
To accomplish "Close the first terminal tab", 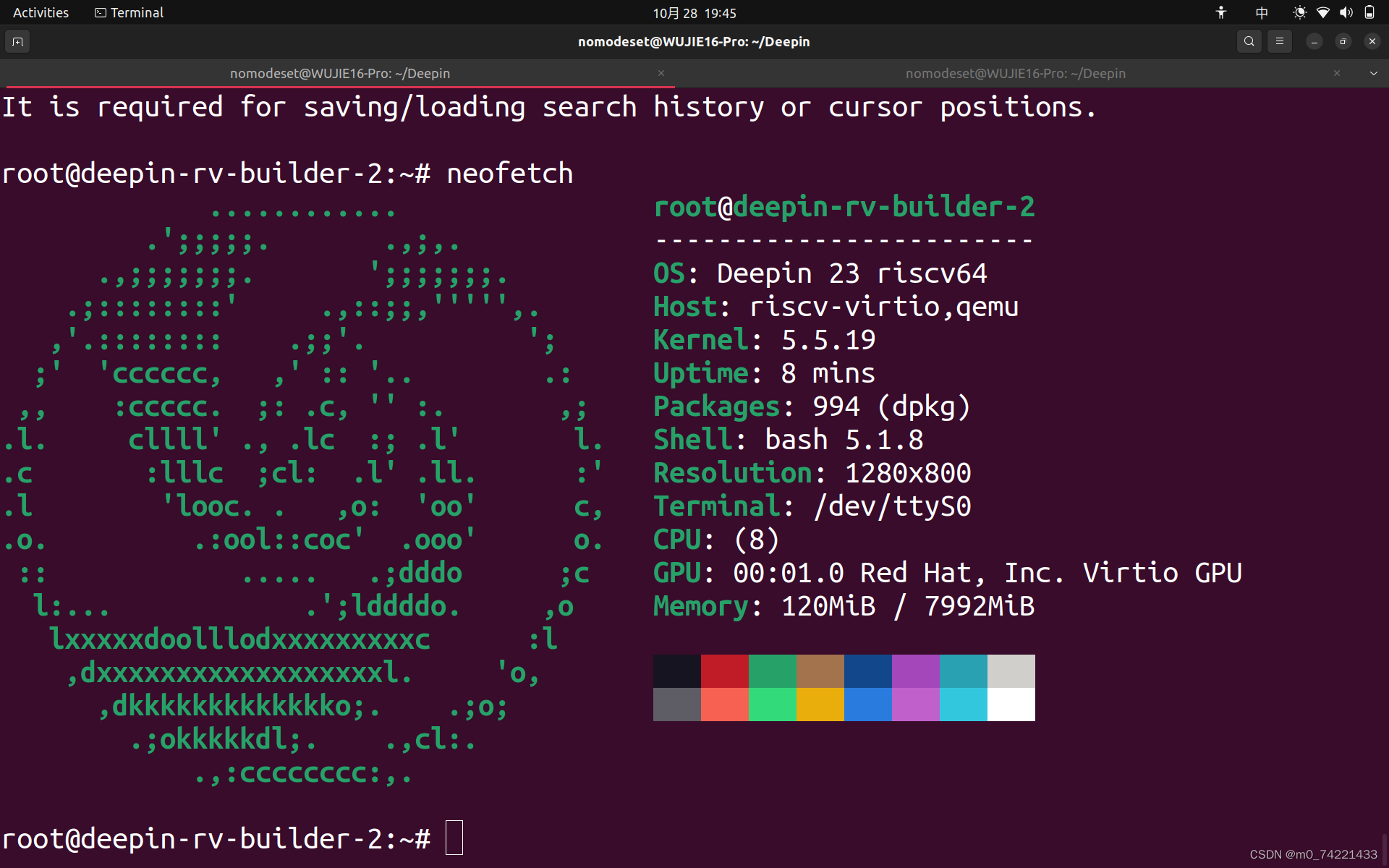I will (x=660, y=73).
